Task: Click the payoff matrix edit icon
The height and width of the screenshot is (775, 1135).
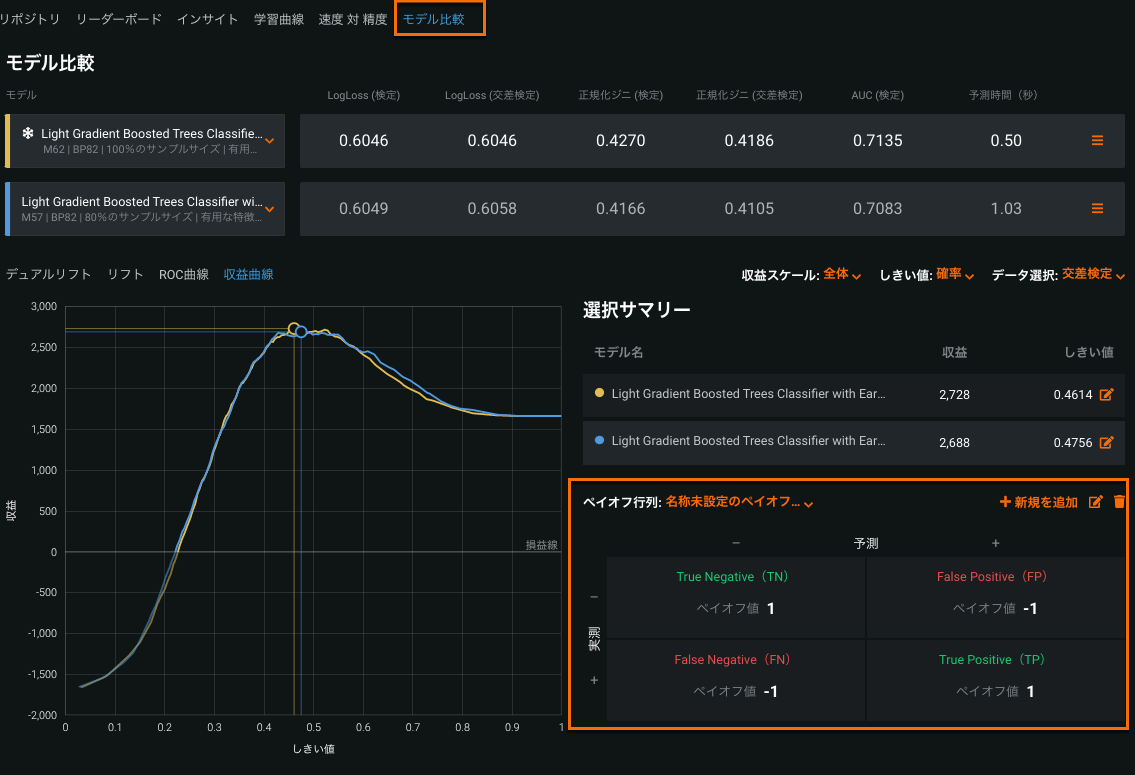Action: [x=1095, y=502]
